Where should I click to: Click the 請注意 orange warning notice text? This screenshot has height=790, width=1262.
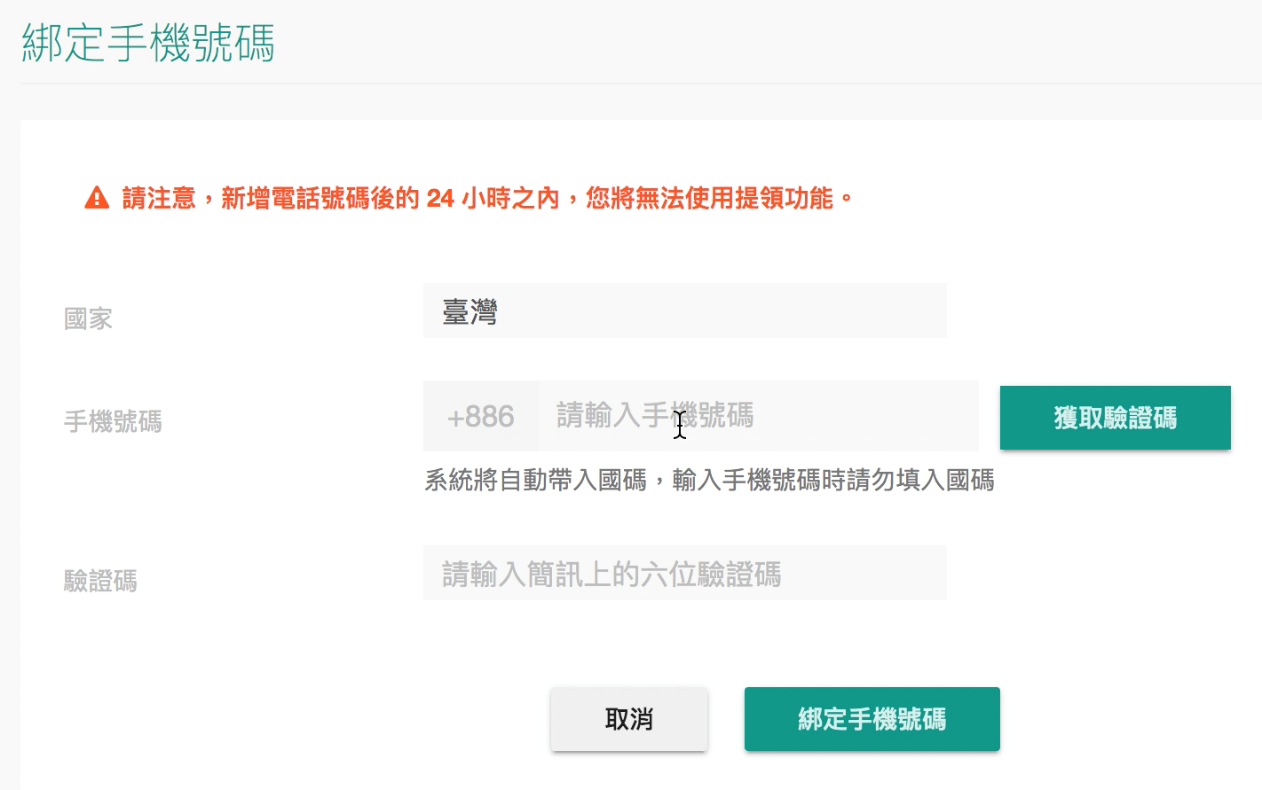coord(488,198)
